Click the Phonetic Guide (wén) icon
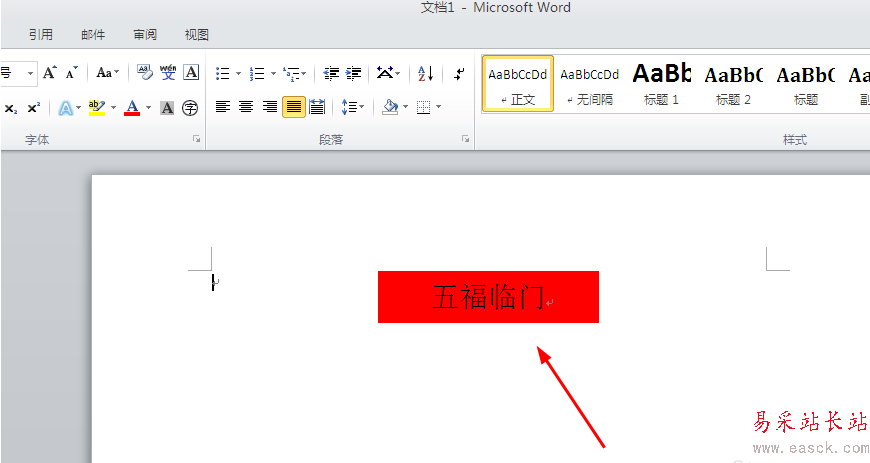 click(x=168, y=73)
